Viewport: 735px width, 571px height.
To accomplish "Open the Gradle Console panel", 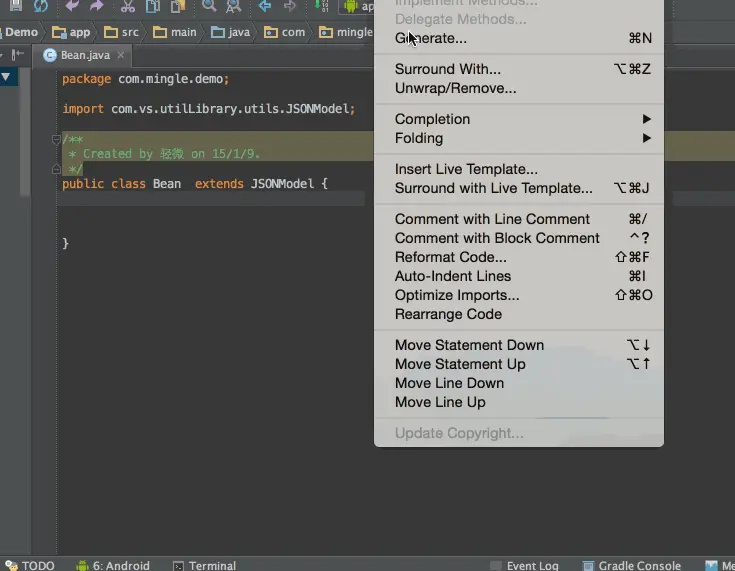I will (x=632, y=565).
